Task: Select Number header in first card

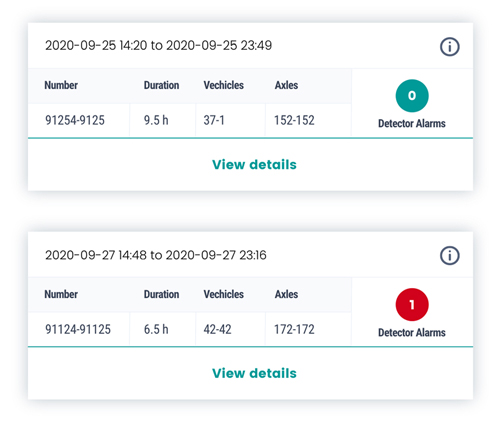Action: tap(61, 85)
